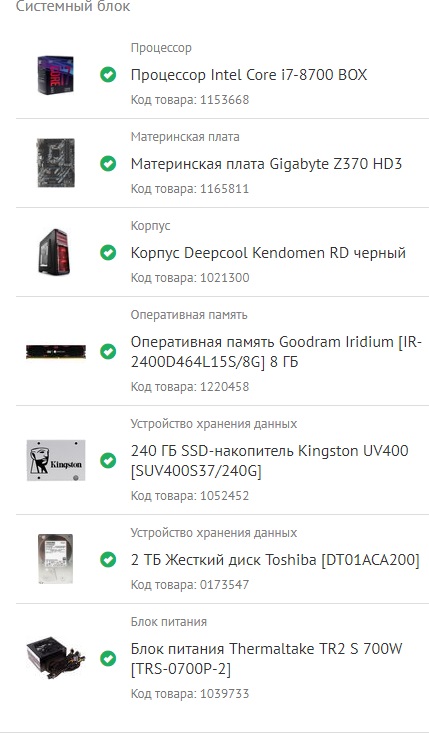Click the Thermaltake power supply image
Viewport: 429px width, 733px height.
(56, 658)
